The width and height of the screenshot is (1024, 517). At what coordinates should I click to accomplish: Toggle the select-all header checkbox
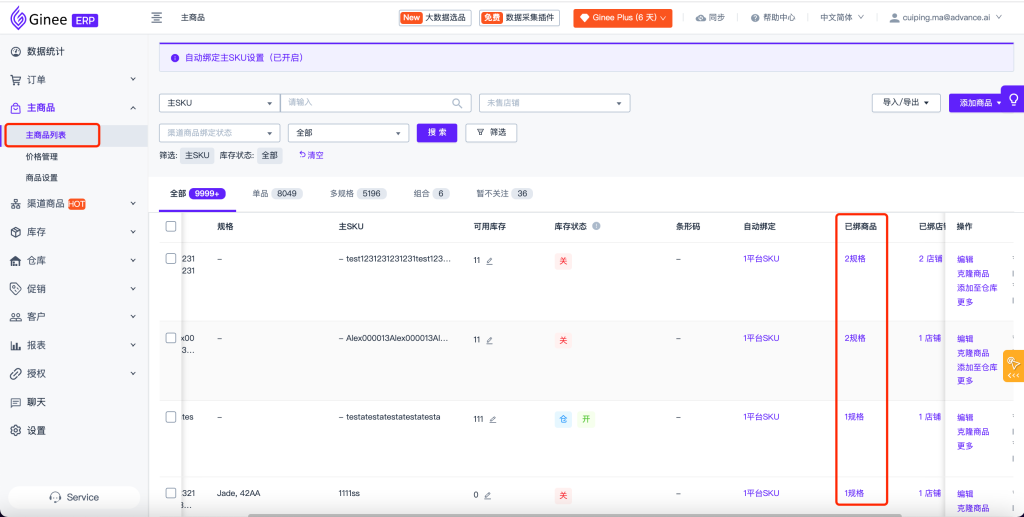point(171,226)
